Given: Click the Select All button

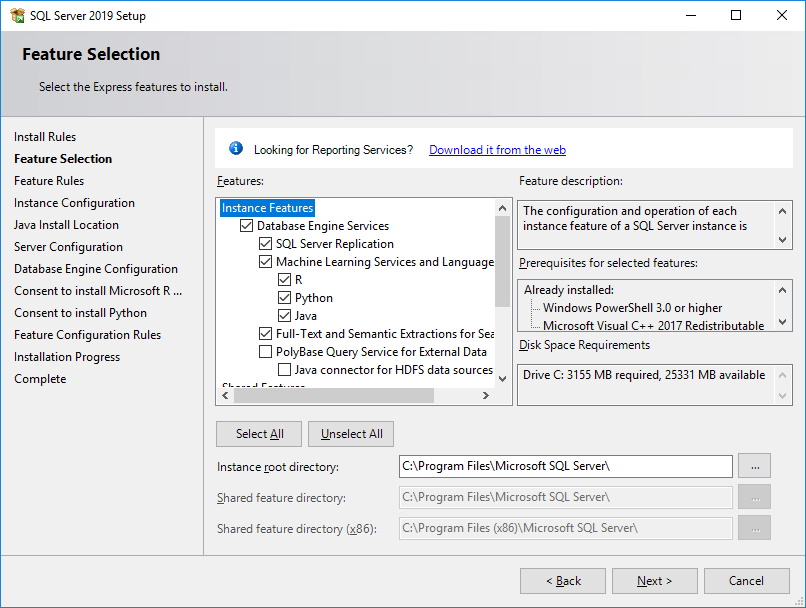Looking at the screenshot, I should (x=259, y=434).
